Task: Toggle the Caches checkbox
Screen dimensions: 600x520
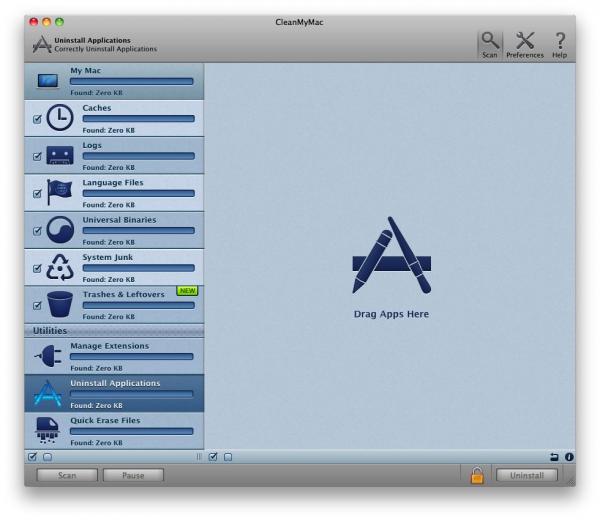Action: click(x=37, y=119)
